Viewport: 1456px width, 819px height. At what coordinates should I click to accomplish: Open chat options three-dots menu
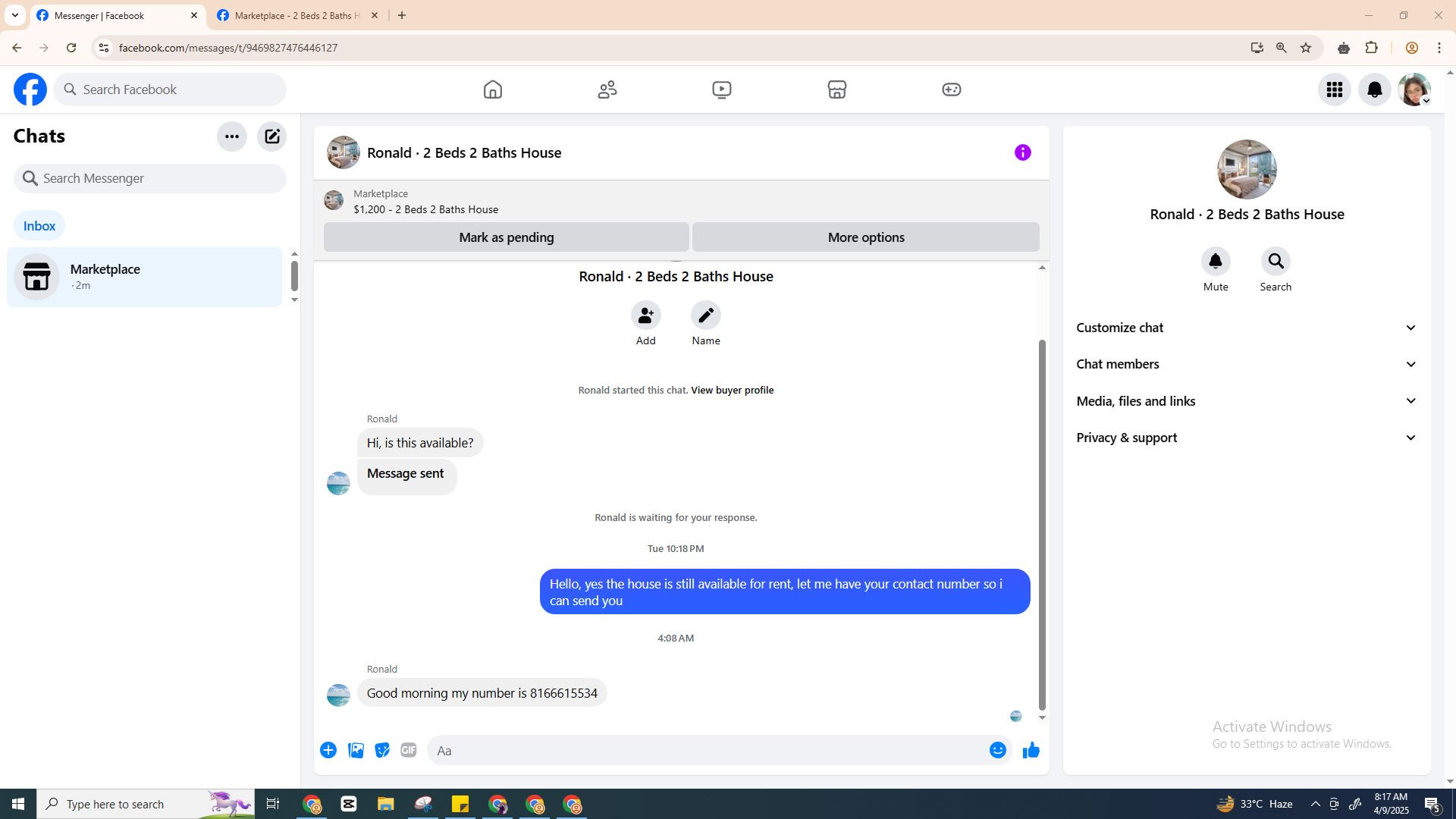click(232, 136)
